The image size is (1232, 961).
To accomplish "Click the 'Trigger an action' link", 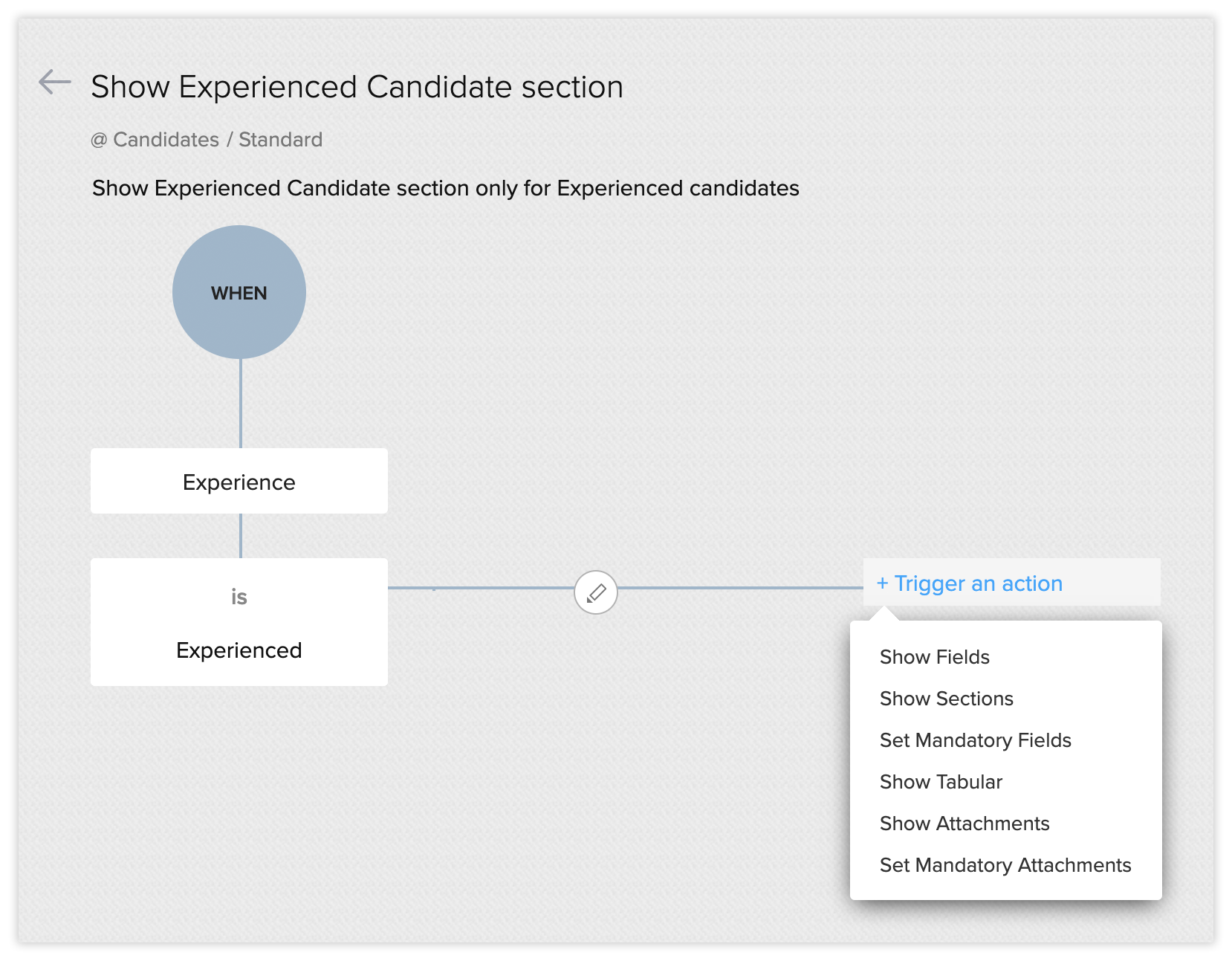I will 978,583.
